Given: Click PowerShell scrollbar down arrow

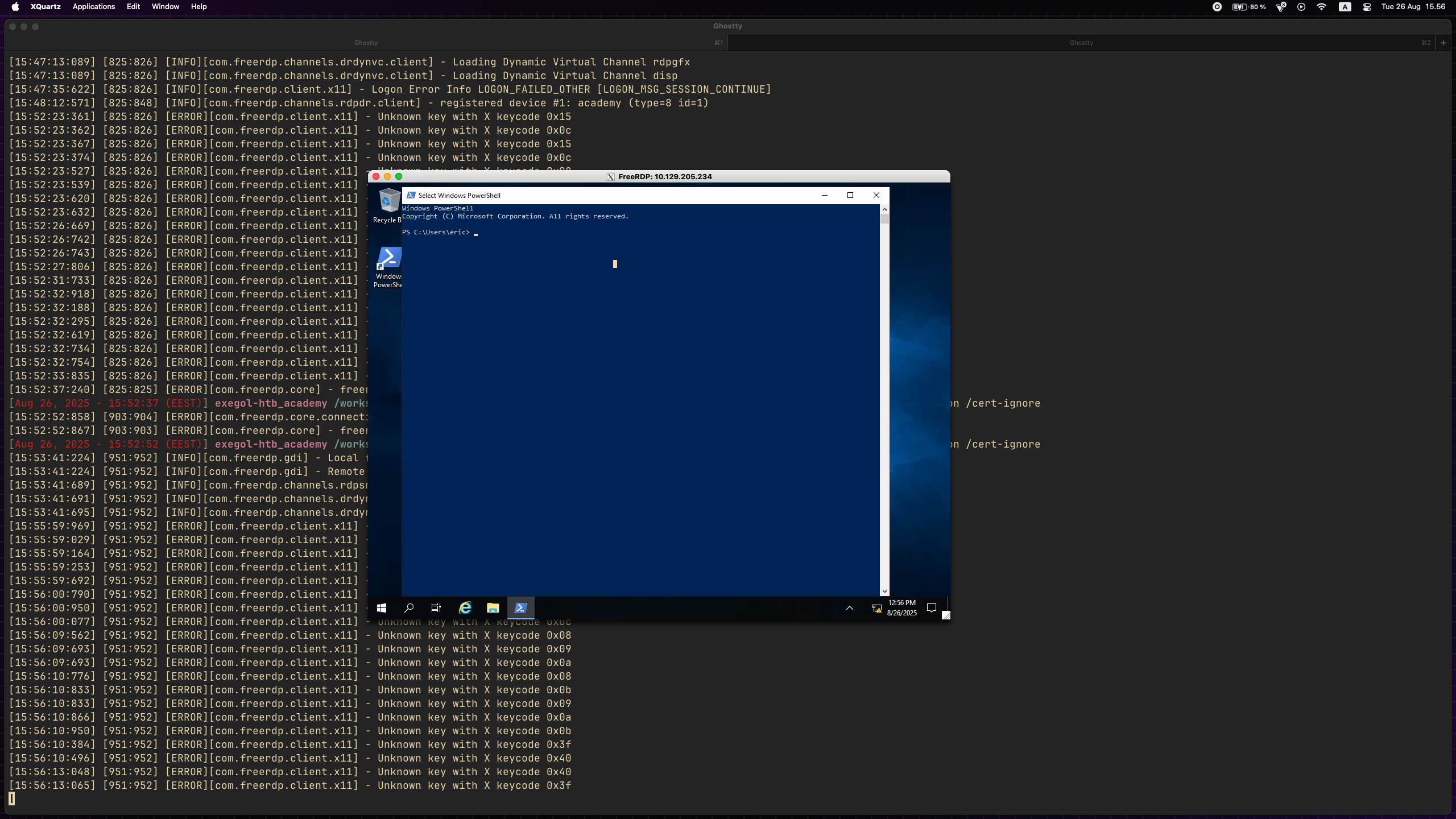Looking at the screenshot, I should (884, 591).
